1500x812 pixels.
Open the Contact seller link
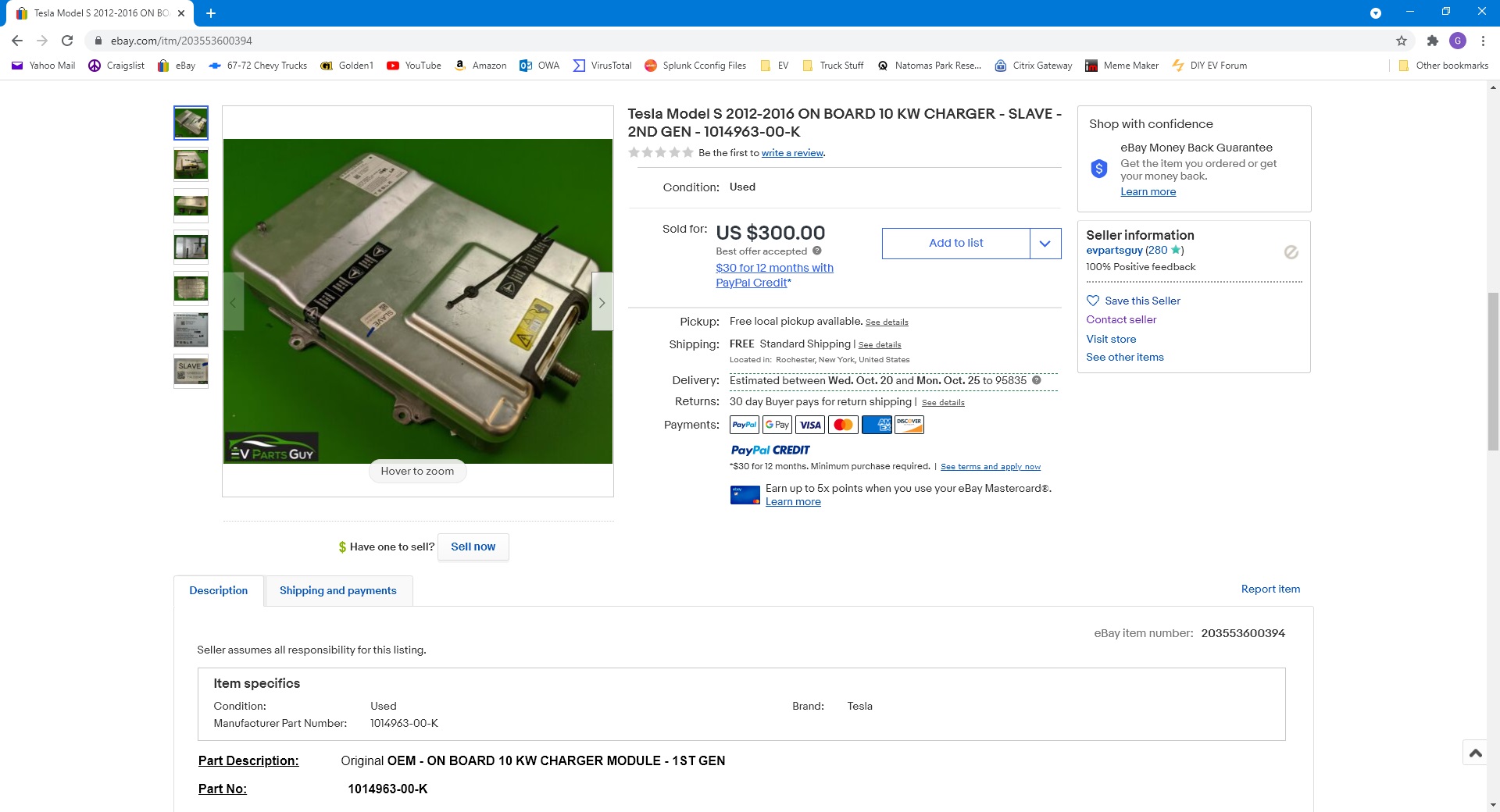coord(1120,319)
